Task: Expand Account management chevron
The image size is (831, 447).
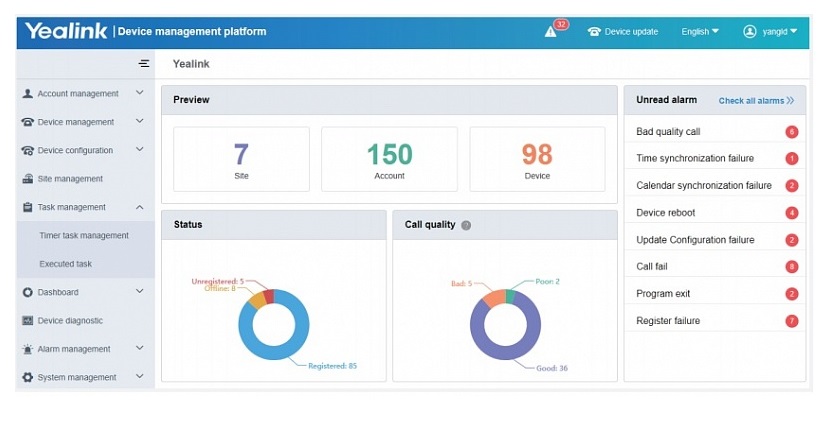Action: click(139, 93)
